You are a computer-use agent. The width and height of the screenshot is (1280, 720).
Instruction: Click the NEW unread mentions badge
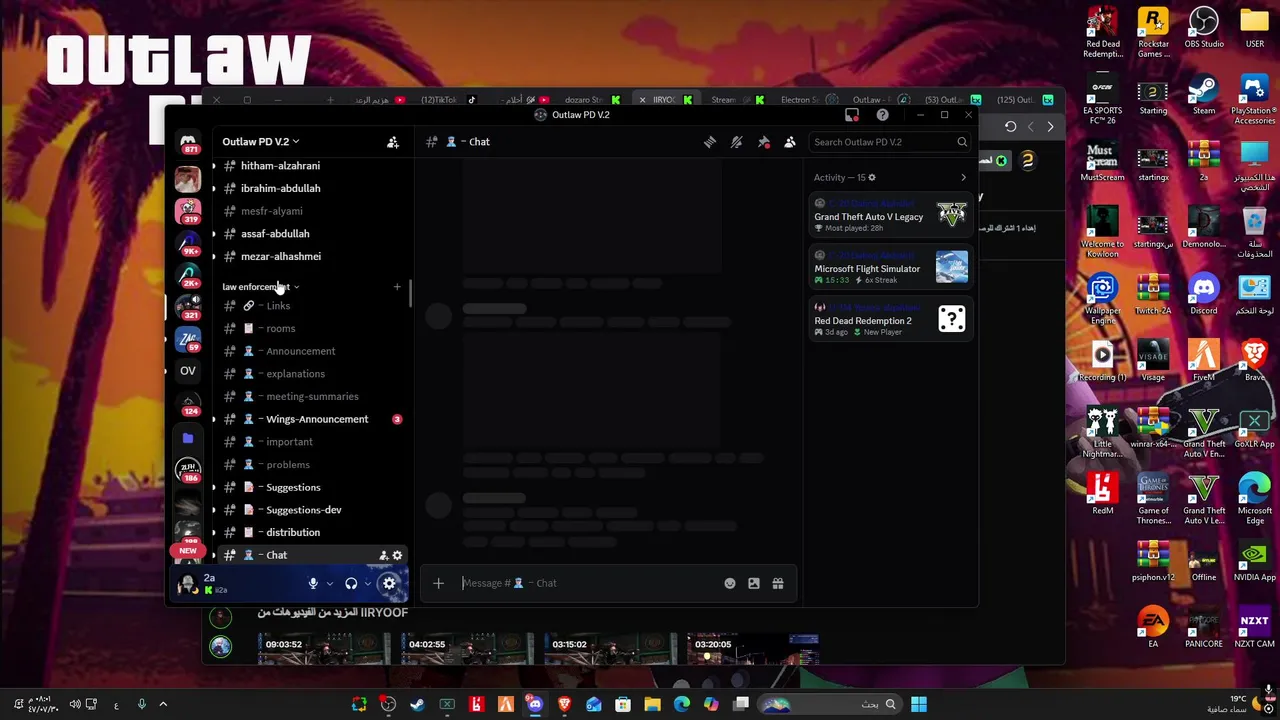tap(188, 551)
